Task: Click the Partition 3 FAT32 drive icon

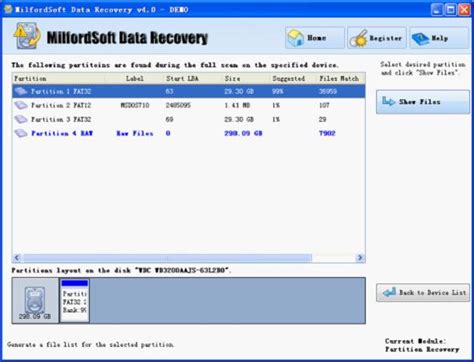Action: point(21,119)
